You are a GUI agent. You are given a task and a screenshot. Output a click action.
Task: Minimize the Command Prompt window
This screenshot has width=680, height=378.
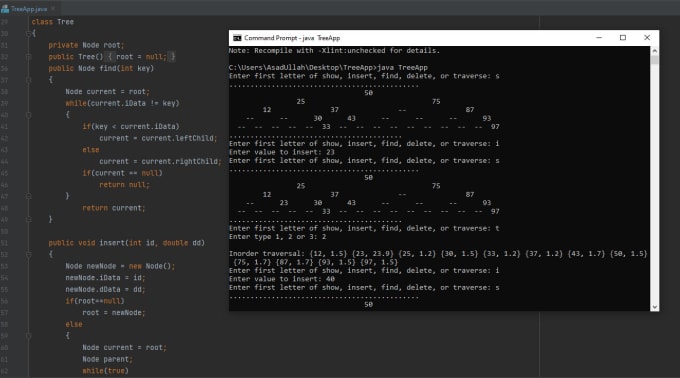click(x=599, y=38)
